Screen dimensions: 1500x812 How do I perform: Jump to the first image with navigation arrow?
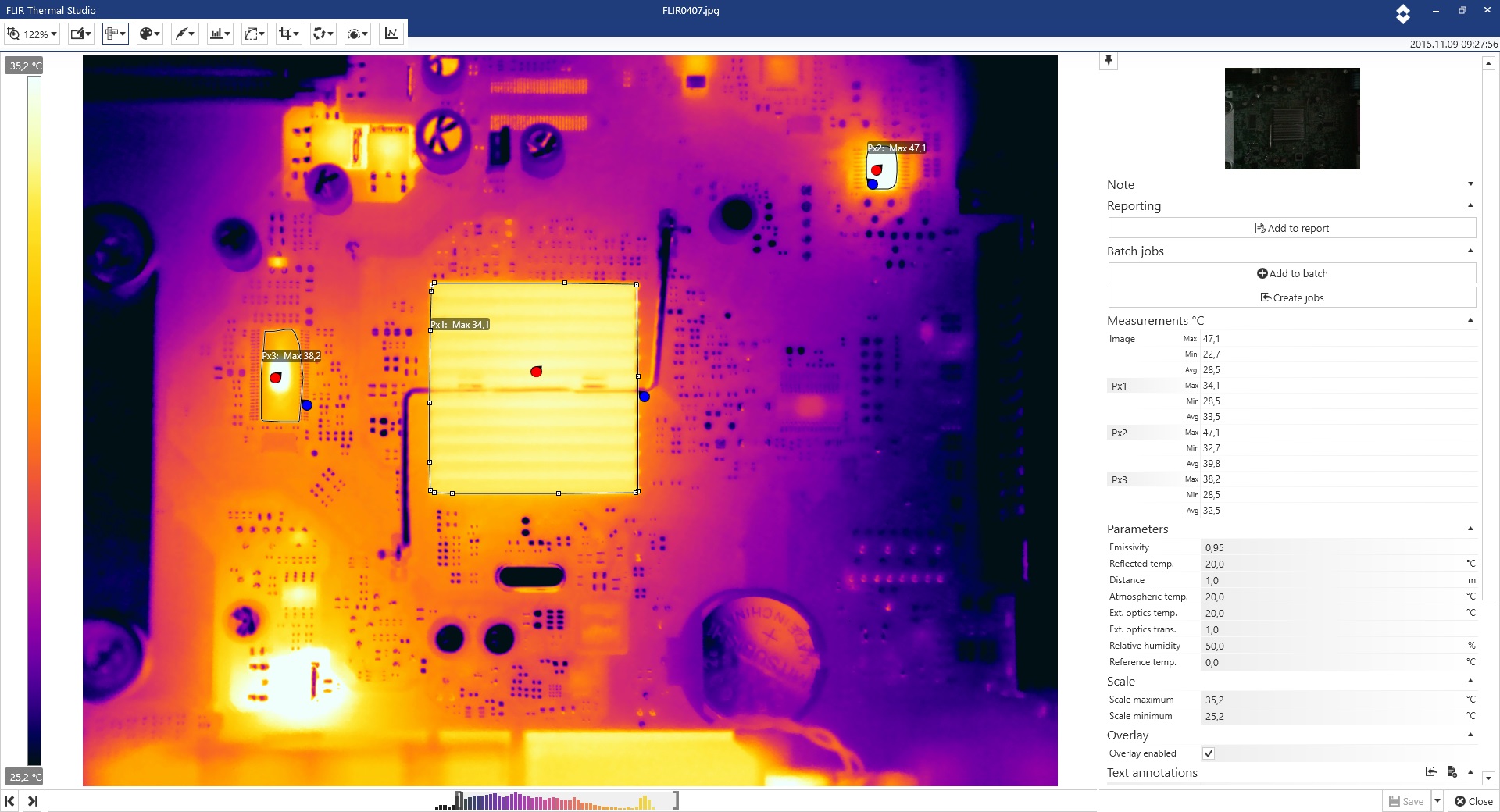(11, 800)
